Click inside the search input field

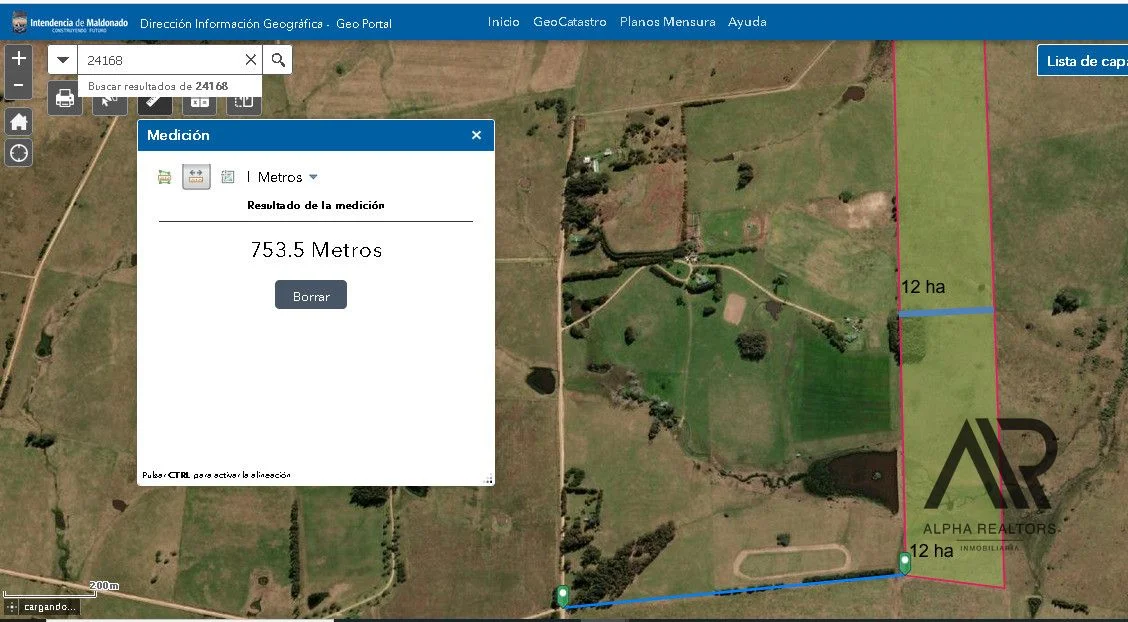[x=160, y=60]
